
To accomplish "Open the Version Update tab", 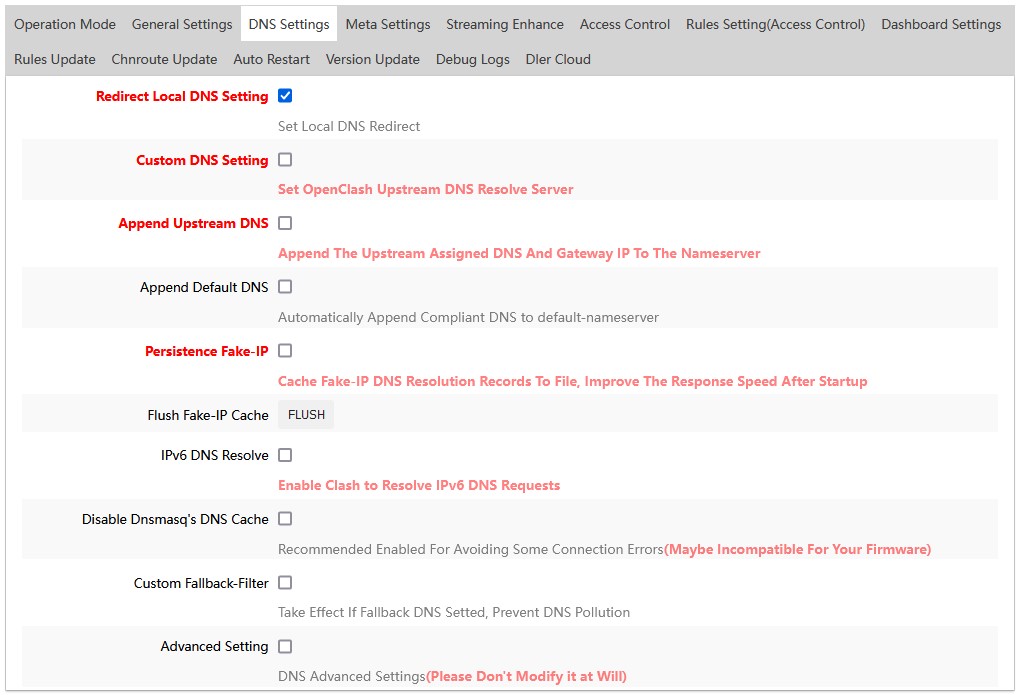I will [x=372, y=59].
